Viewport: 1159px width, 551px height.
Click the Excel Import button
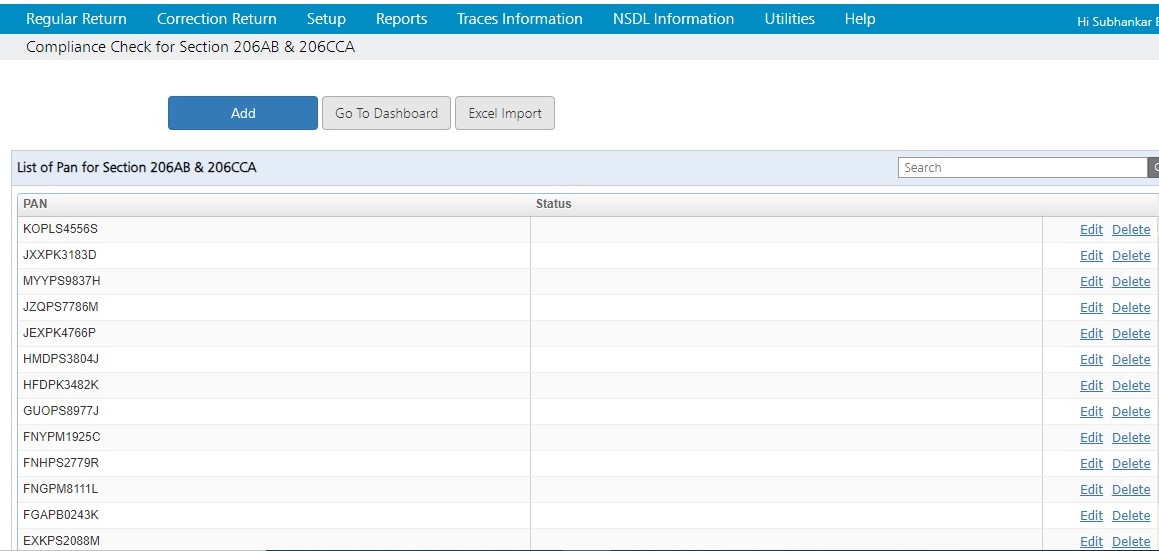coord(505,113)
